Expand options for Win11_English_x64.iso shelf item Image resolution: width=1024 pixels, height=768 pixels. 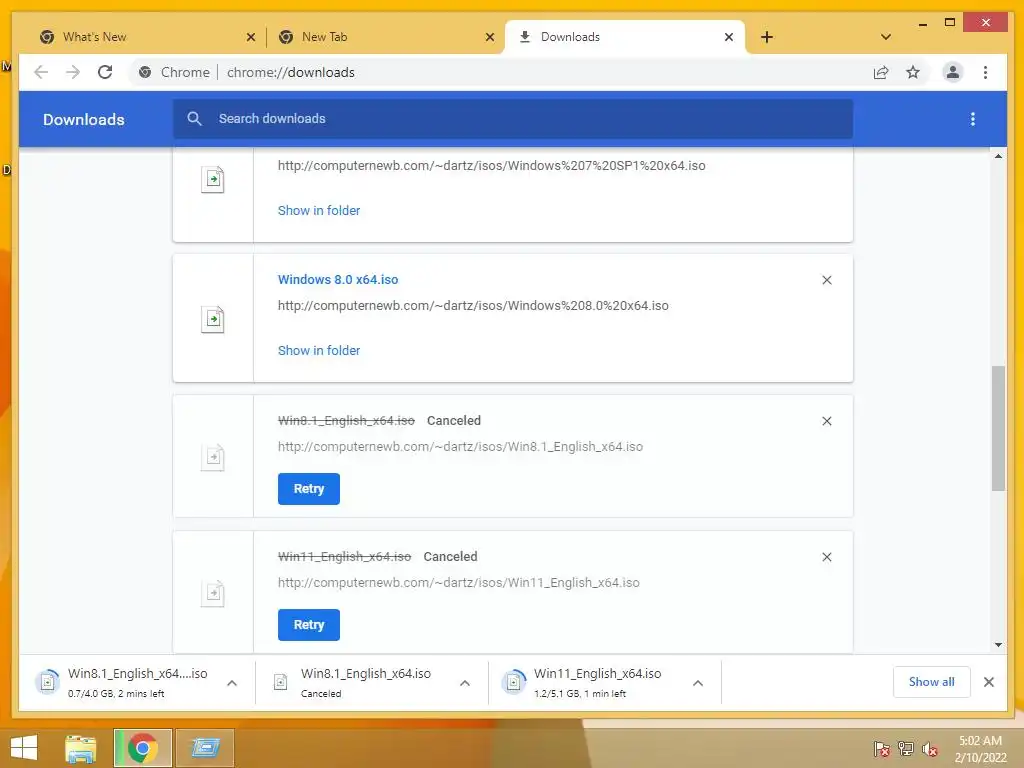pos(698,683)
